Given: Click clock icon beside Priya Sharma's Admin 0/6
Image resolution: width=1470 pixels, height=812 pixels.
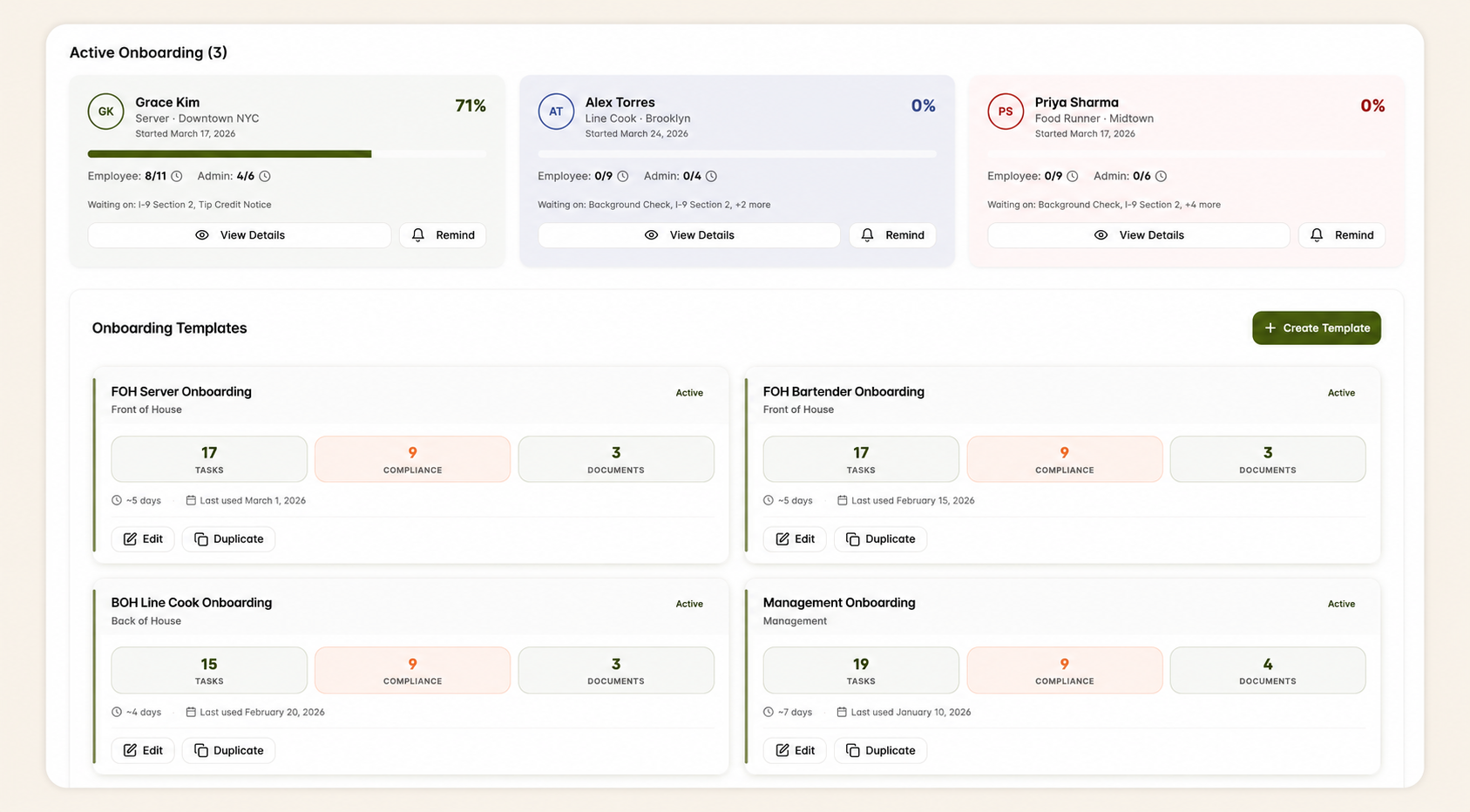Looking at the screenshot, I should click(1161, 176).
